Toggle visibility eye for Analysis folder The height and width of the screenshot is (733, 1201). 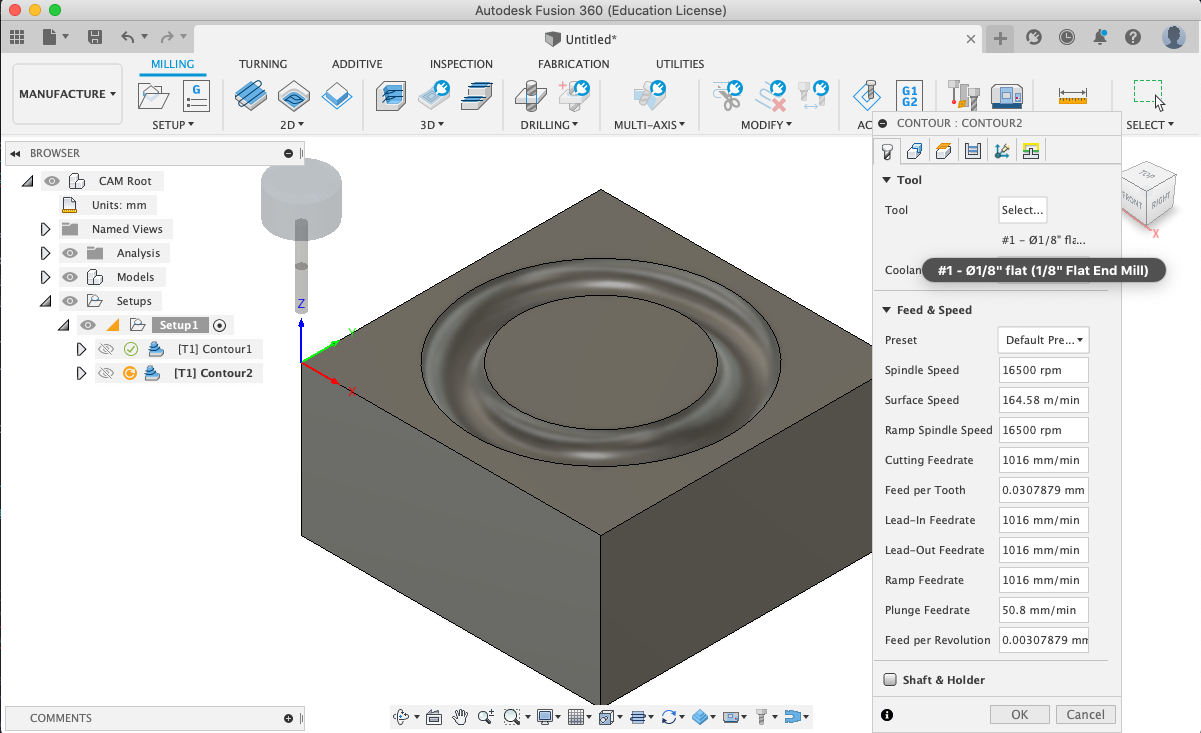[70, 253]
